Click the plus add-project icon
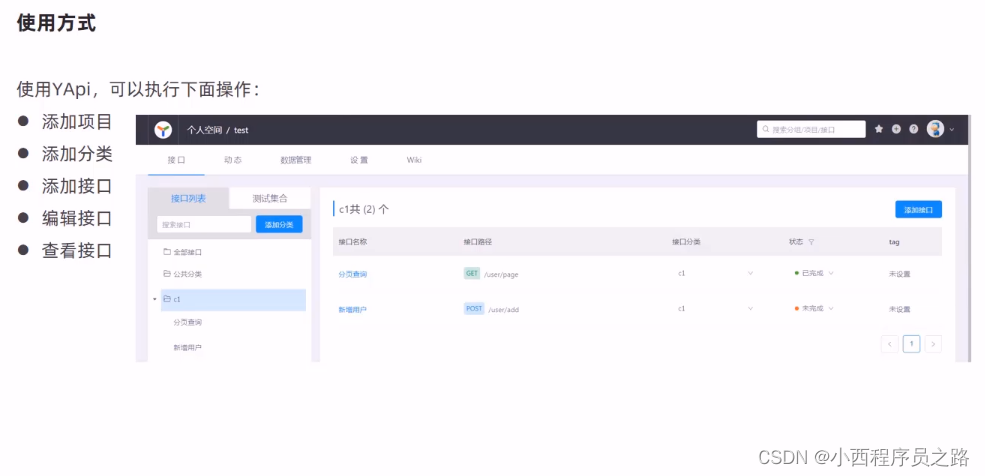Image resolution: width=985 pixels, height=476 pixels. pyautogui.click(x=896, y=129)
